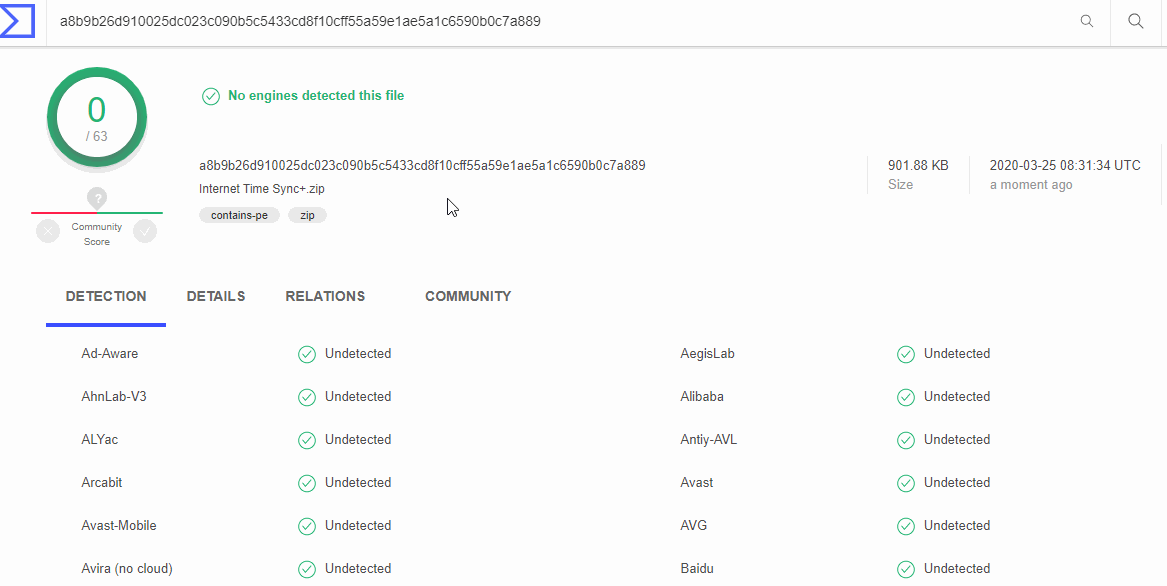Click 'No engines detected this file' message

pos(316,95)
